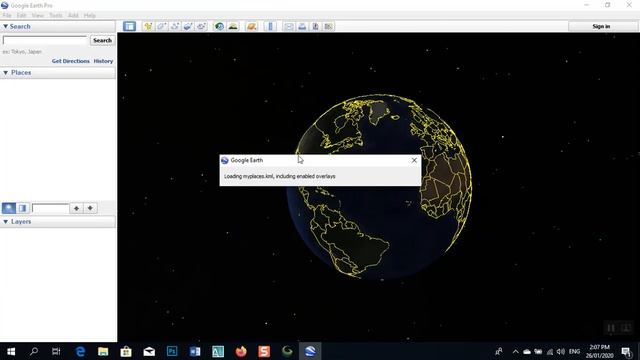
Task: Select the Ruler tool icon
Action: (x=270, y=26)
